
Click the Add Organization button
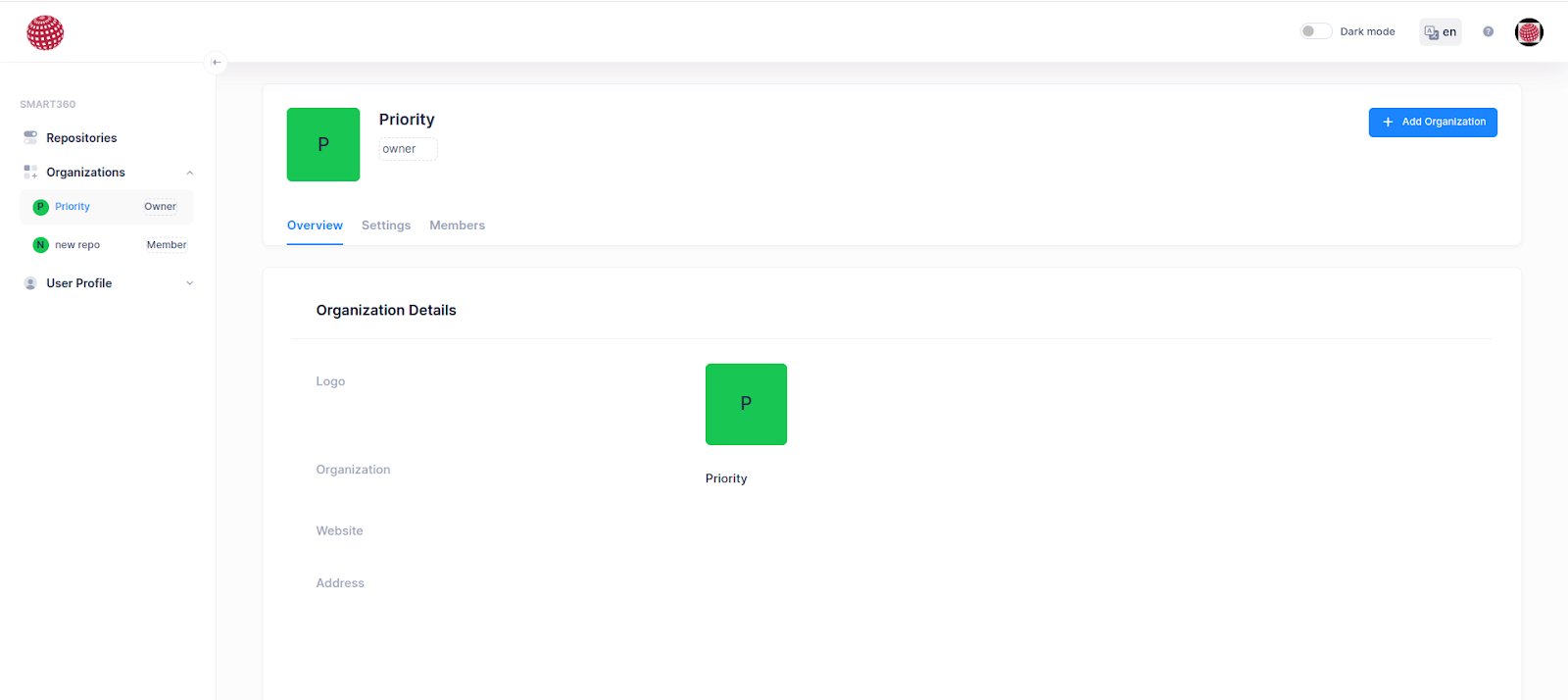(x=1433, y=123)
